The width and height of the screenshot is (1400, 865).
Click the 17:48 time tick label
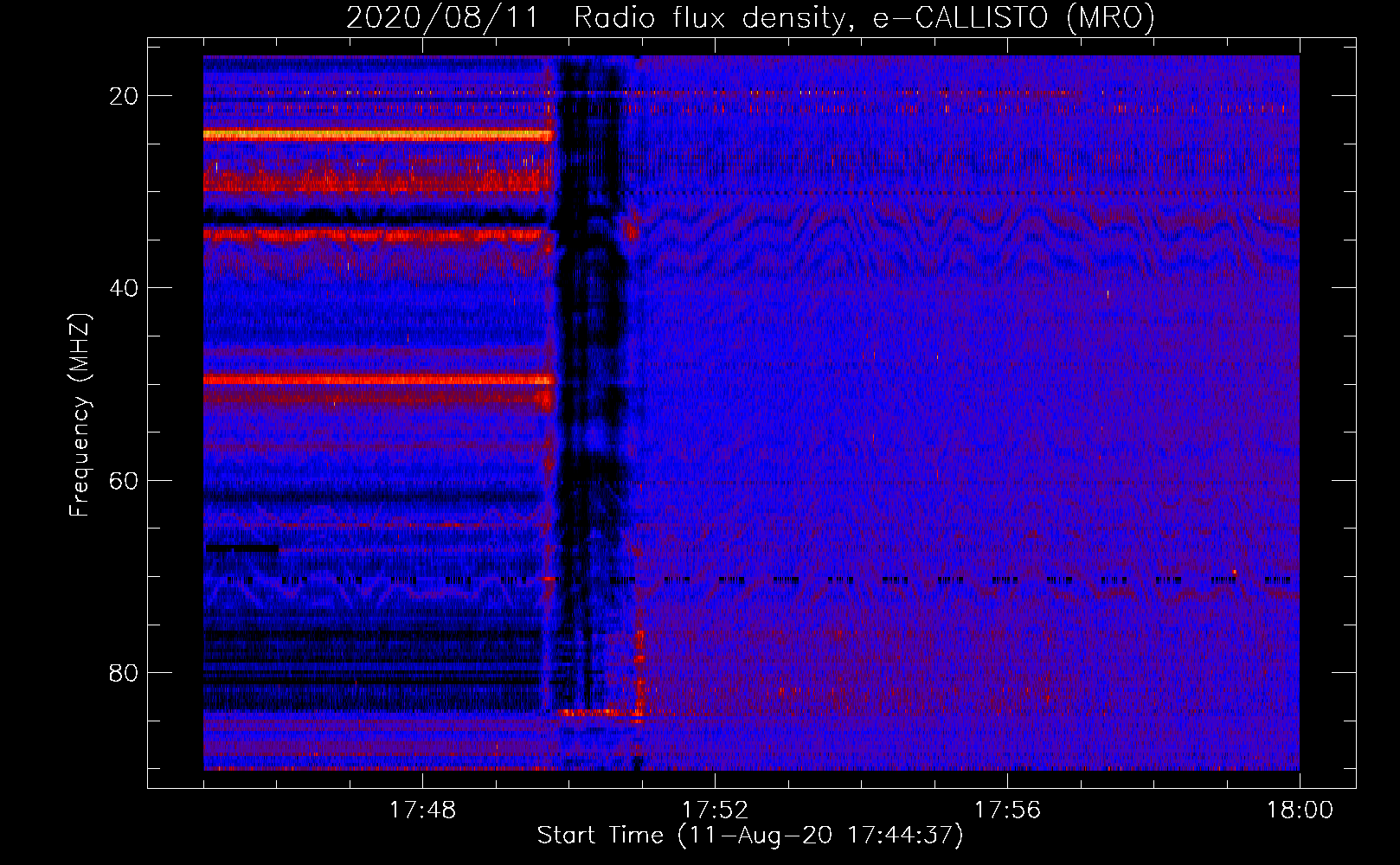(422, 811)
